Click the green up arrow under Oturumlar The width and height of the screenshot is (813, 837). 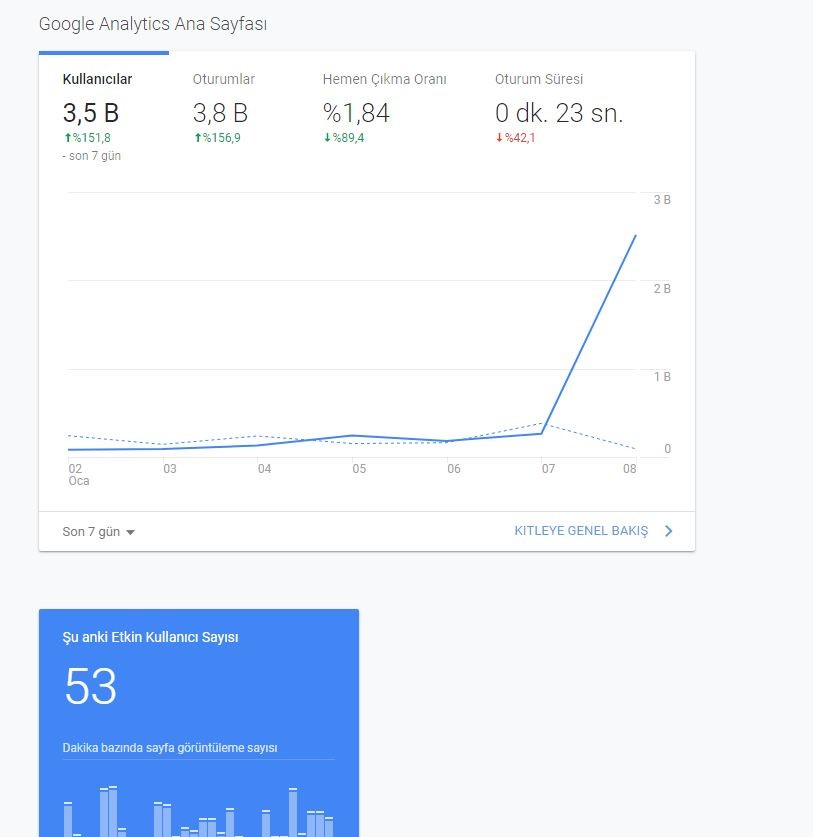click(198, 138)
